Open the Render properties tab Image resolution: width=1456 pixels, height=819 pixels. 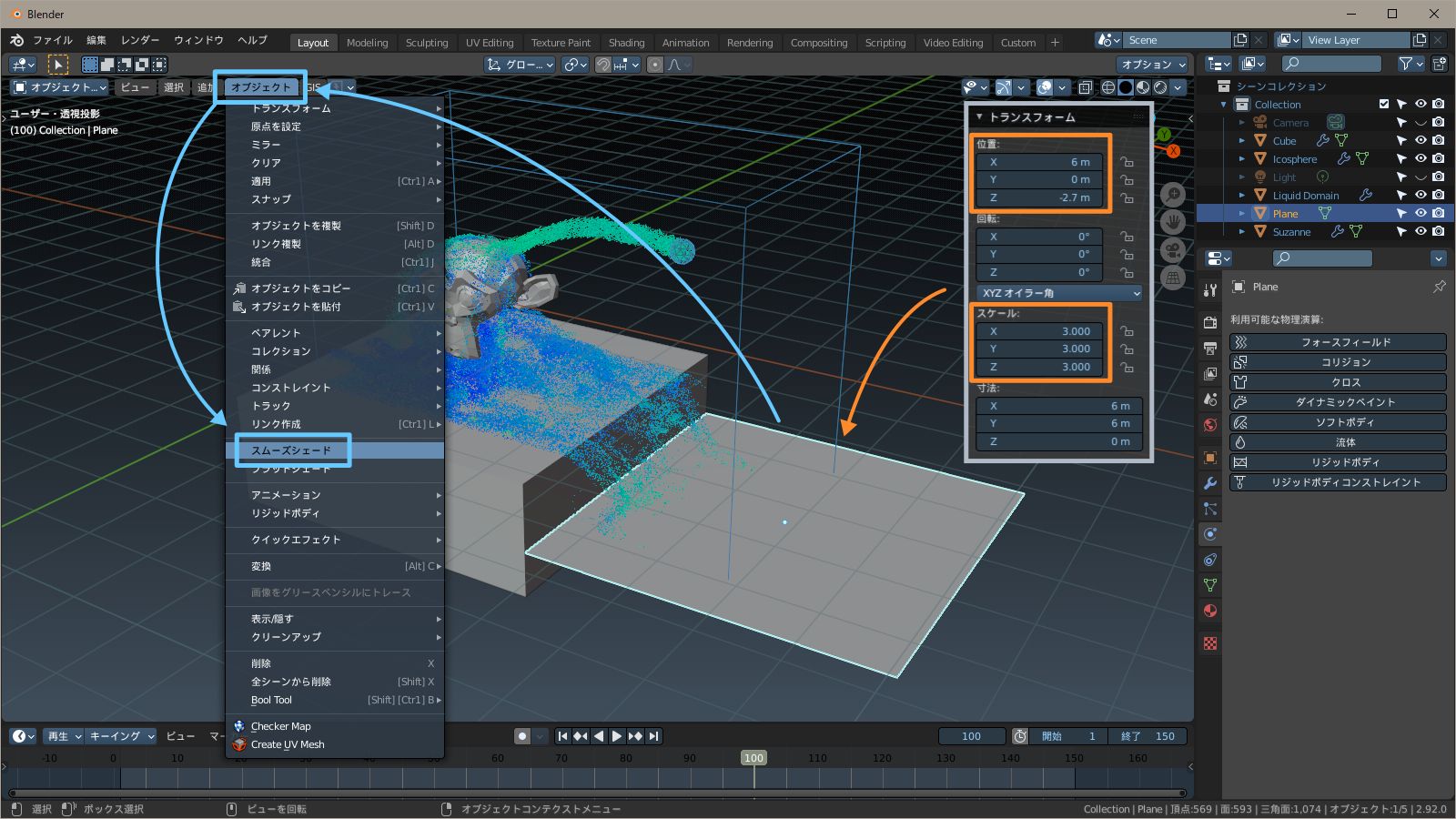(1210, 323)
